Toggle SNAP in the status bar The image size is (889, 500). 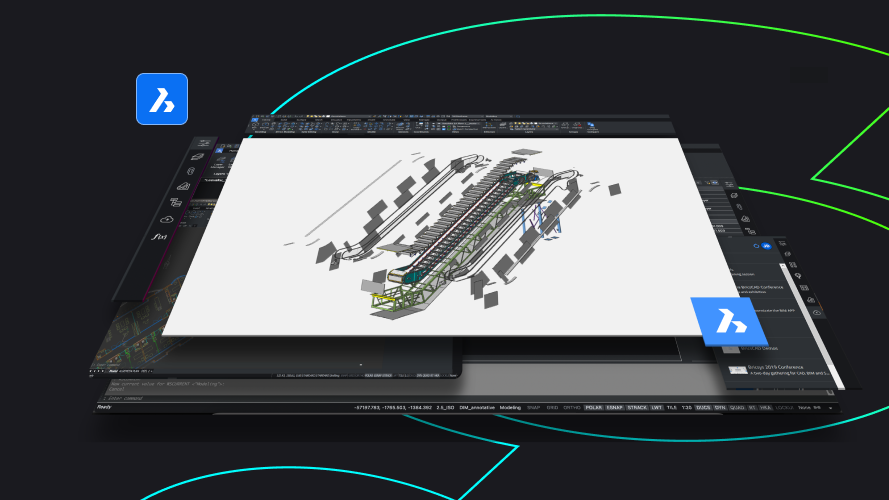point(534,408)
